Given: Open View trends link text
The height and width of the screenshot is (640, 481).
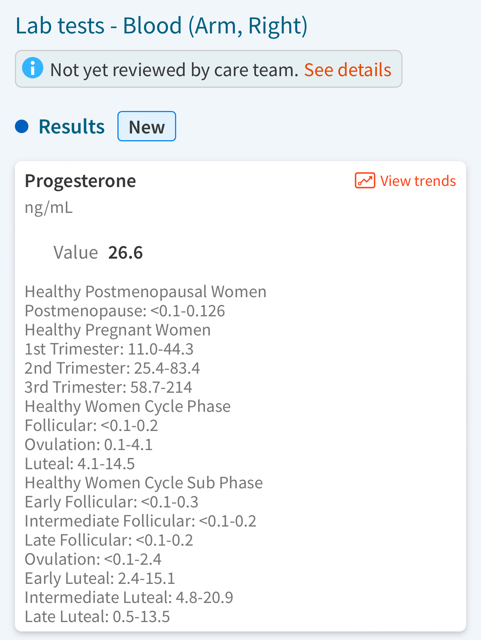Looking at the screenshot, I should click(418, 181).
